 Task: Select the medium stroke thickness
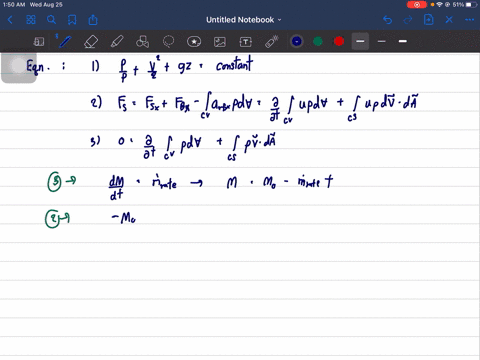(x=360, y=41)
